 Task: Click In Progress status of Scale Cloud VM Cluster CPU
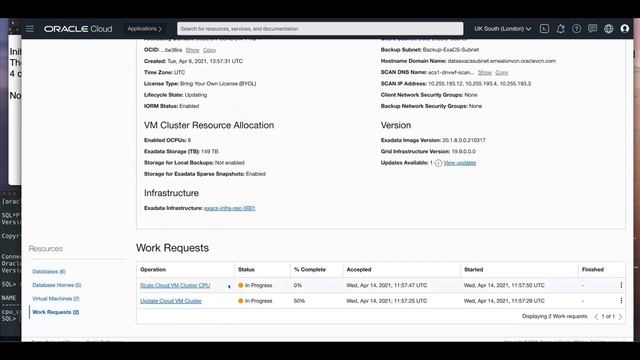255,285
